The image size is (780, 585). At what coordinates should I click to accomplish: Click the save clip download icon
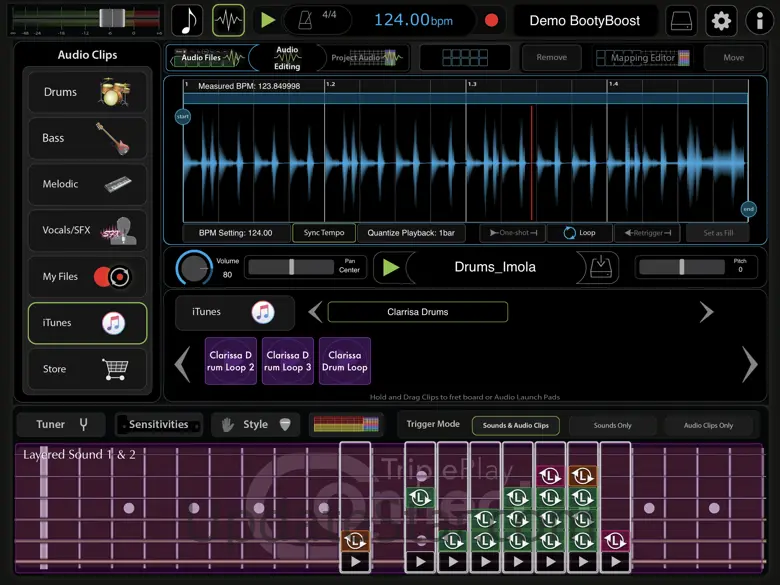tap(600, 268)
